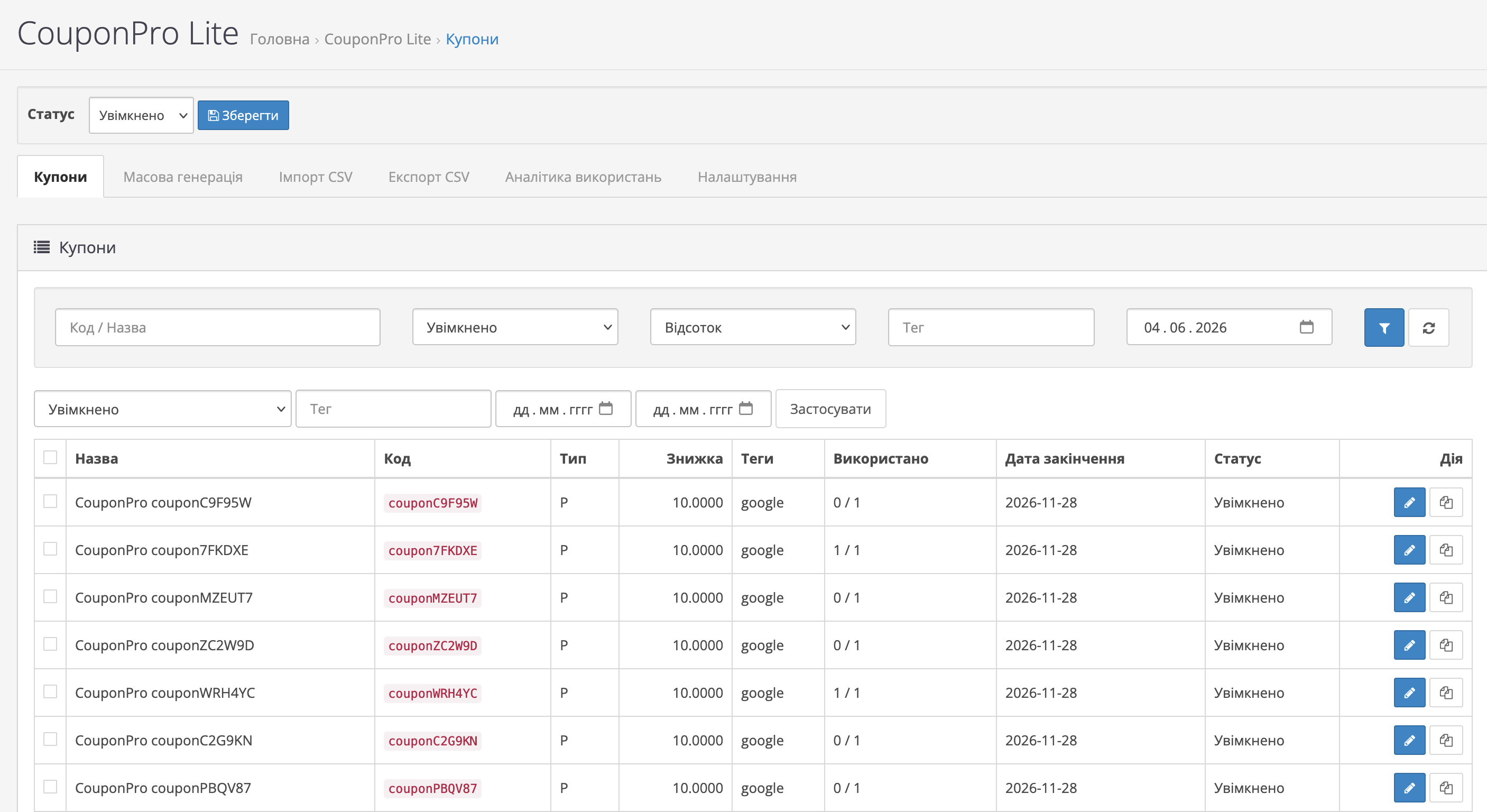Mark the CouponPro couponZC2W9D checkbox
1487x812 pixels.
pyautogui.click(x=50, y=644)
